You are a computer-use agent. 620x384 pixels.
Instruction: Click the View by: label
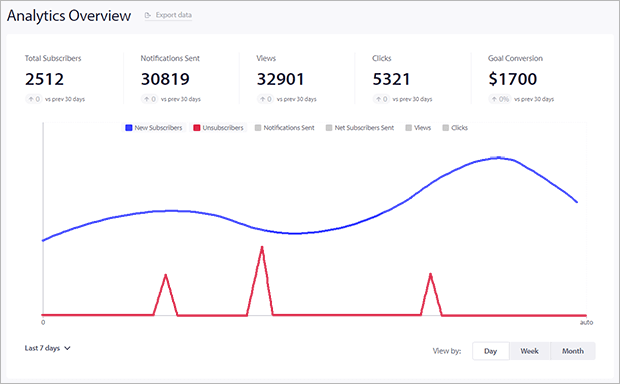tap(447, 351)
